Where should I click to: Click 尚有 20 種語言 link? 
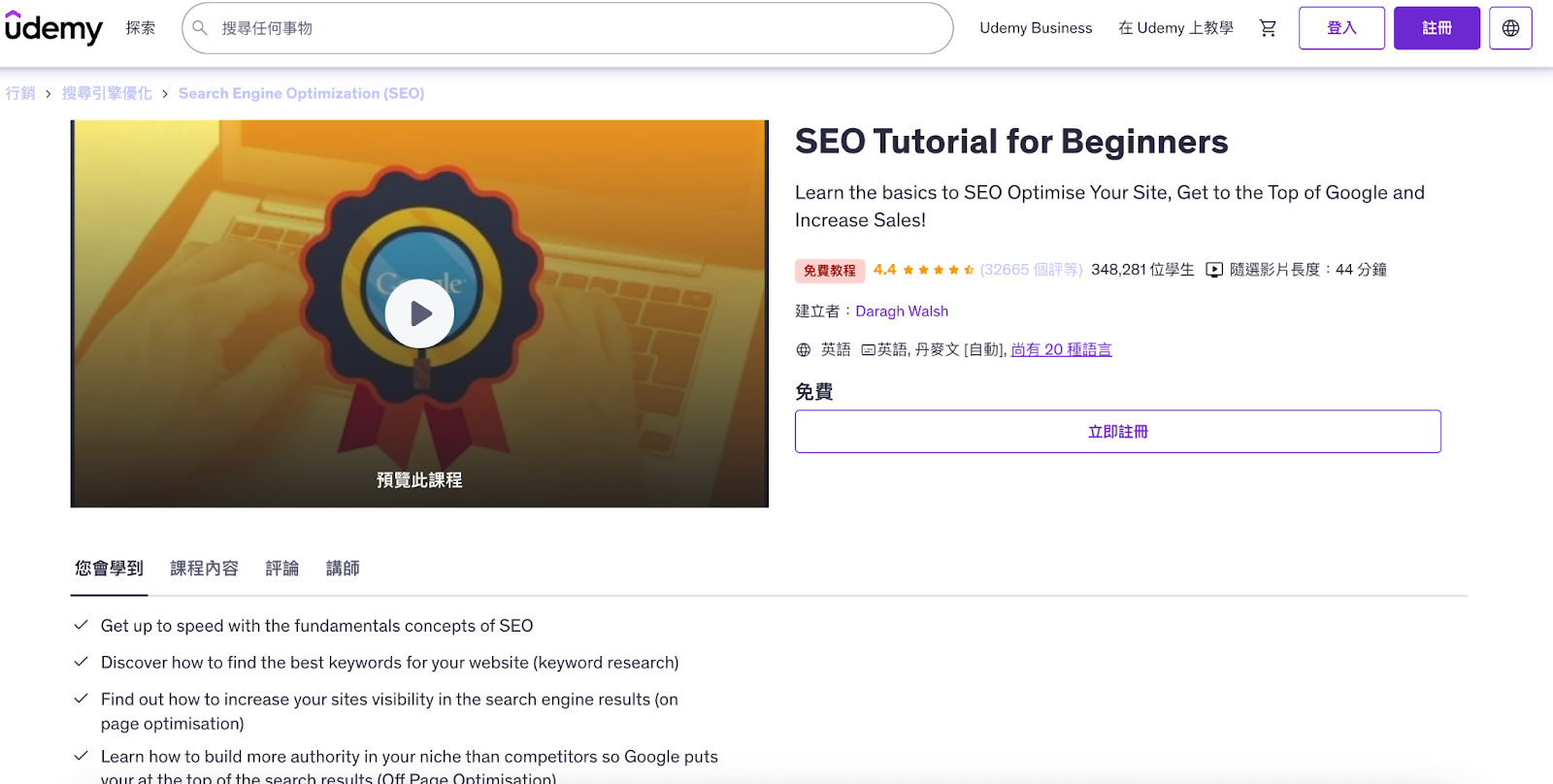coord(1062,350)
